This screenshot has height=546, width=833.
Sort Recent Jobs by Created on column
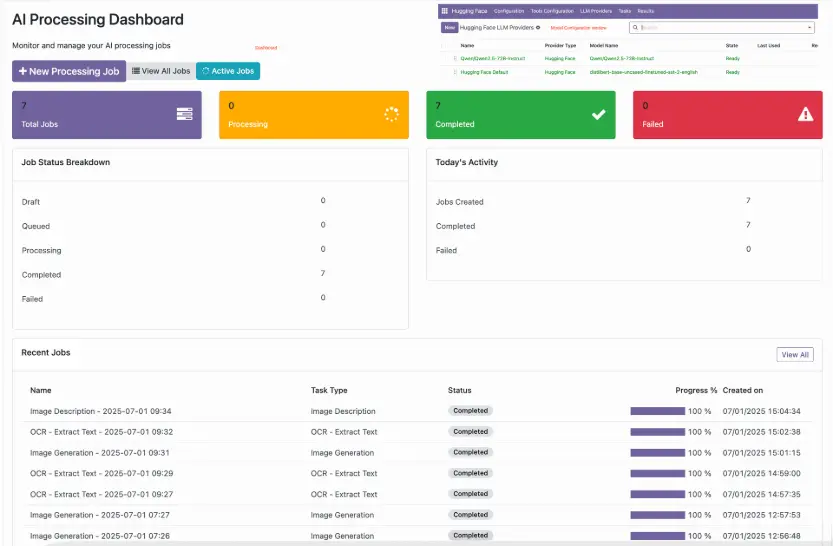coord(743,390)
